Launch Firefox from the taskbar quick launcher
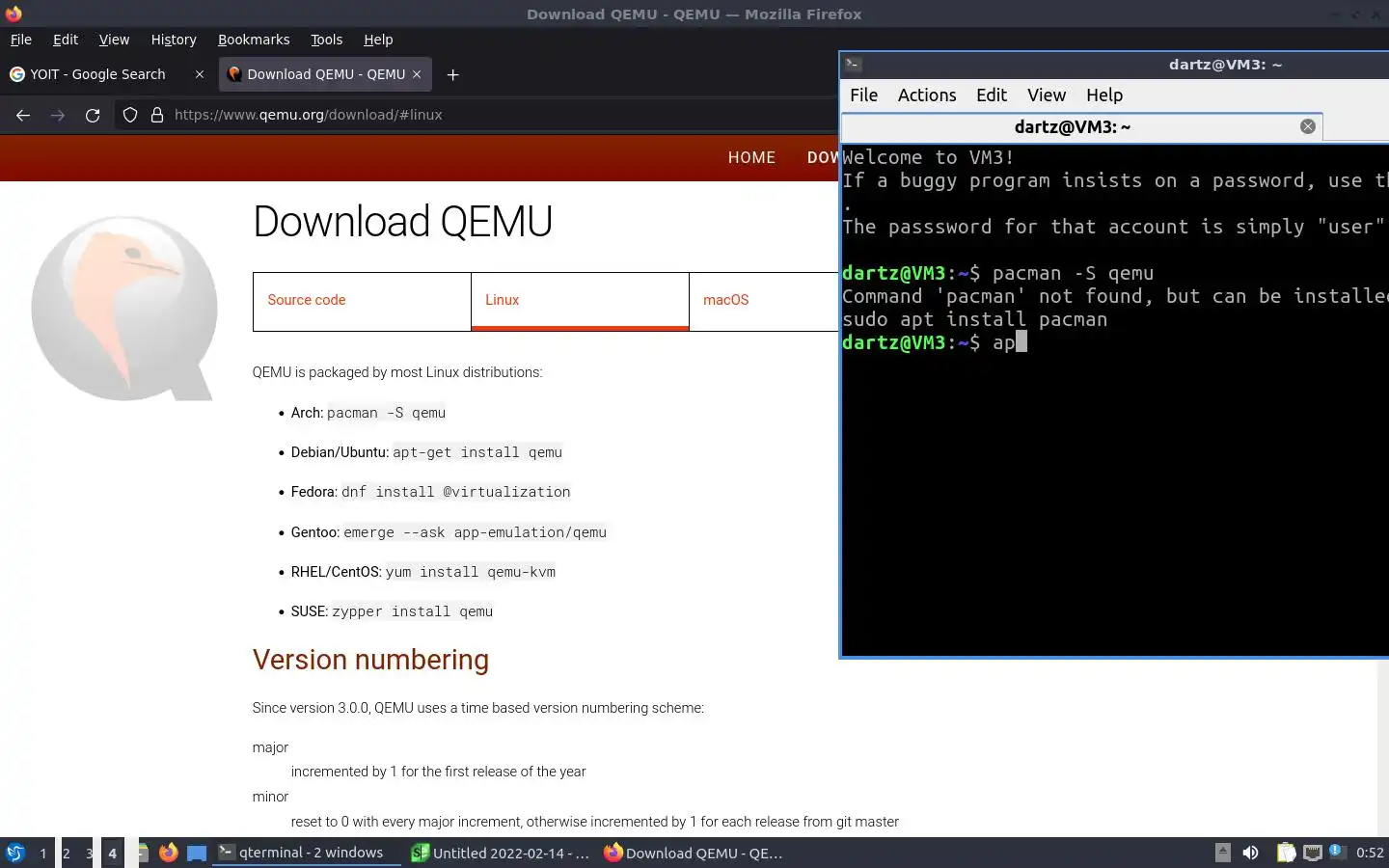This screenshot has width=1389, height=868. [x=169, y=853]
